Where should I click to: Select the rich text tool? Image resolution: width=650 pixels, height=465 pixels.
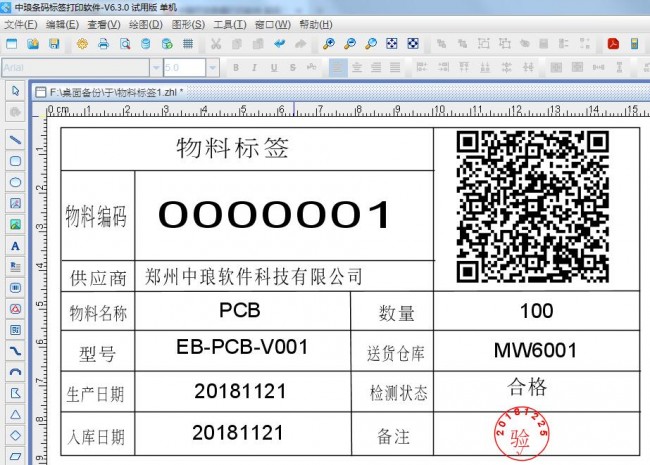(x=15, y=266)
